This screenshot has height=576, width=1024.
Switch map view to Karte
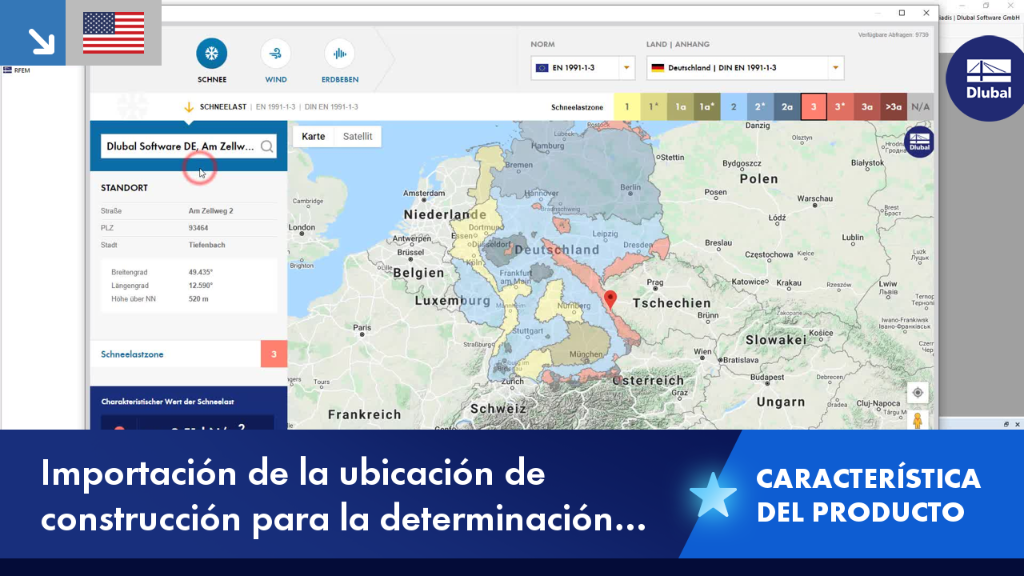coord(313,136)
